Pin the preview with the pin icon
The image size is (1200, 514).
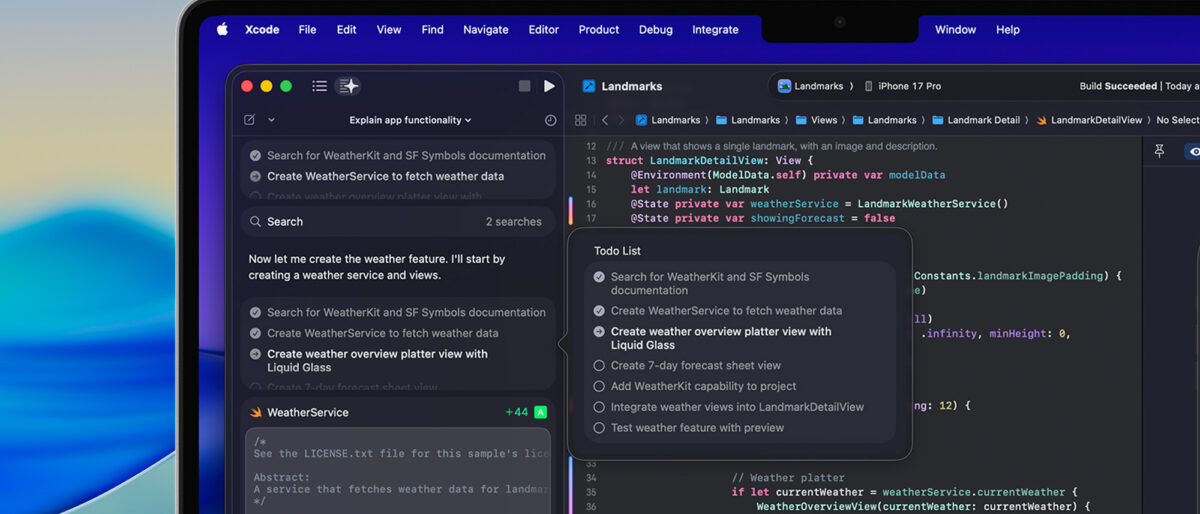tap(1159, 151)
